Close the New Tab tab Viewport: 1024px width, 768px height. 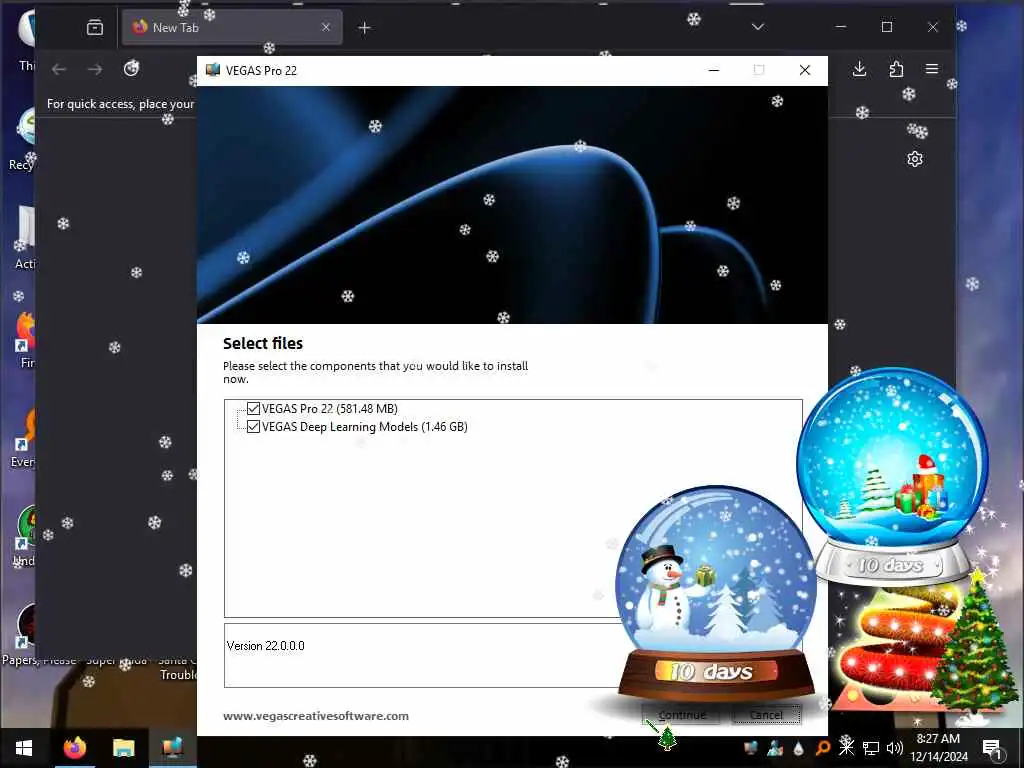(326, 27)
